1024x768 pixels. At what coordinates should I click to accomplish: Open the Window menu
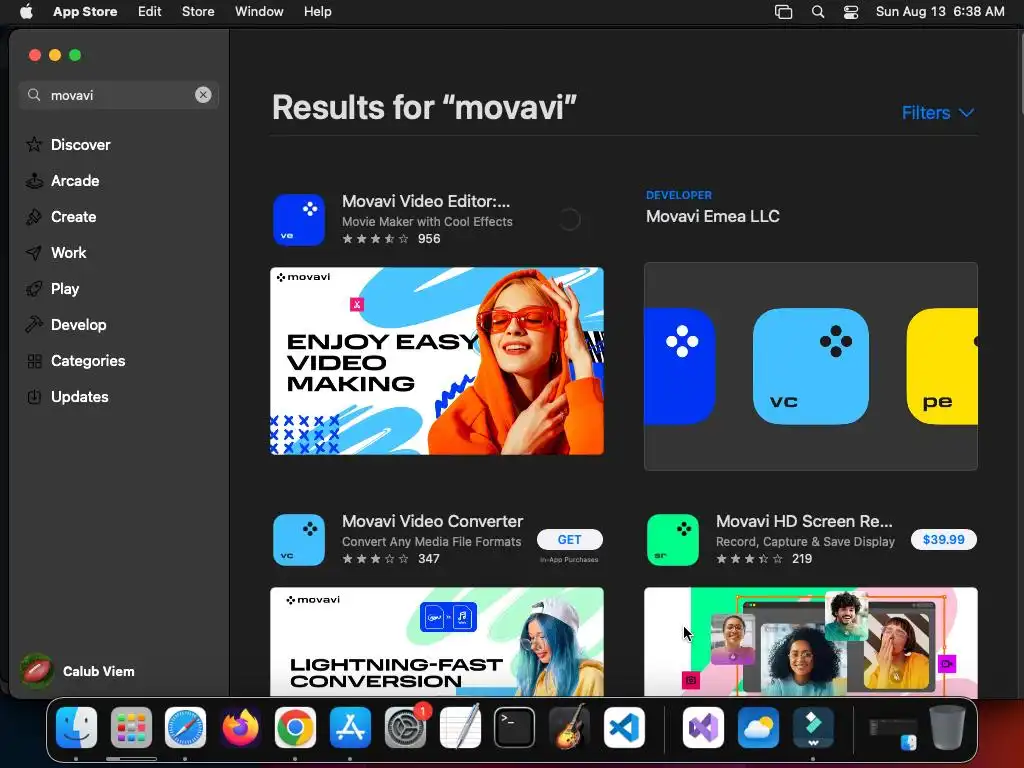click(259, 11)
